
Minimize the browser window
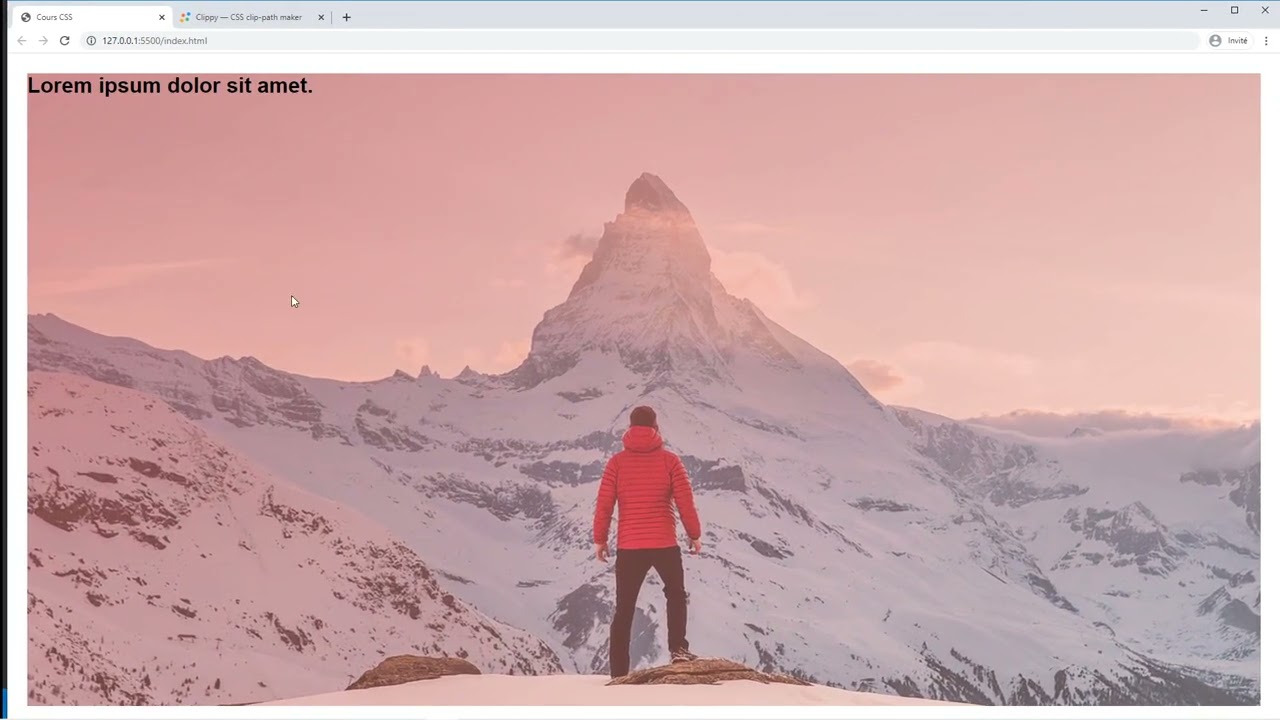click(x=1204, y=10)
